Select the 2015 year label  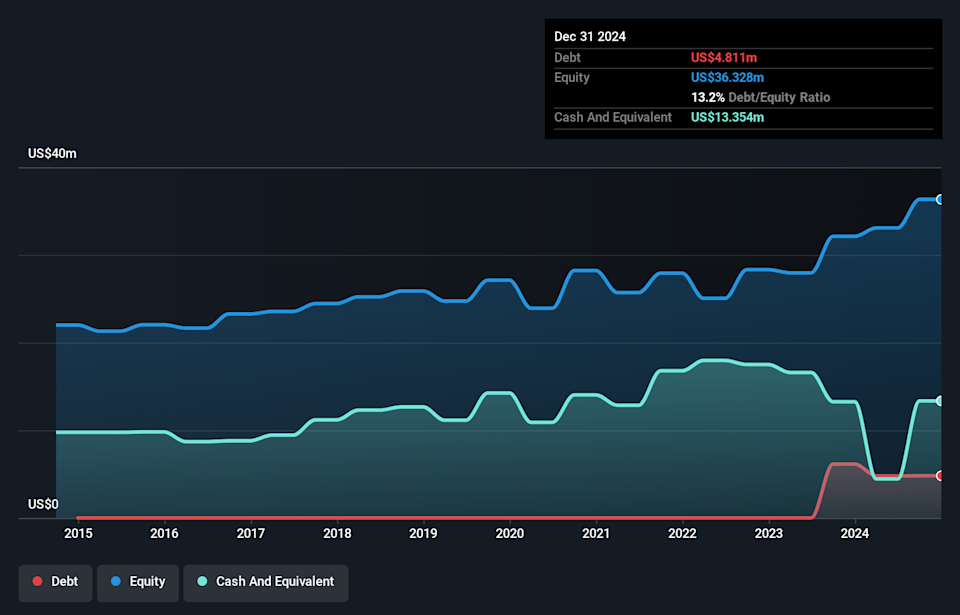click(x=78, y=534)
